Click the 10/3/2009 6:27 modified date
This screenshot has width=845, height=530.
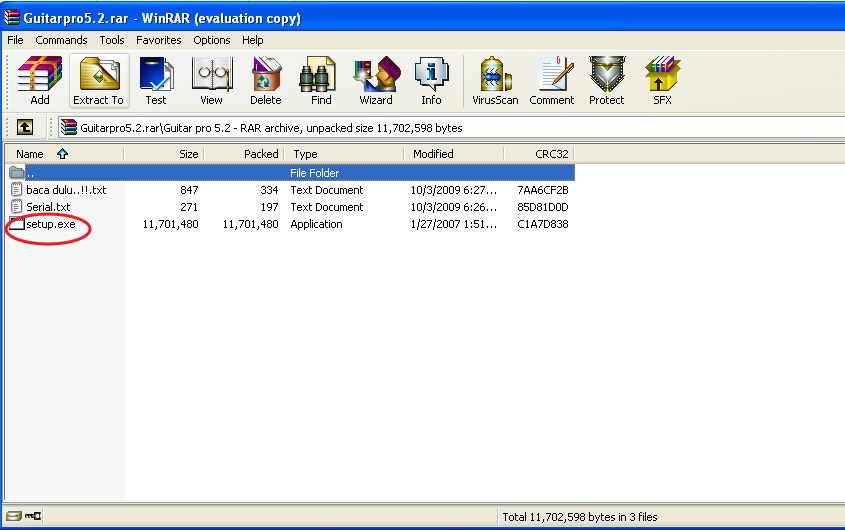point(454,190)
